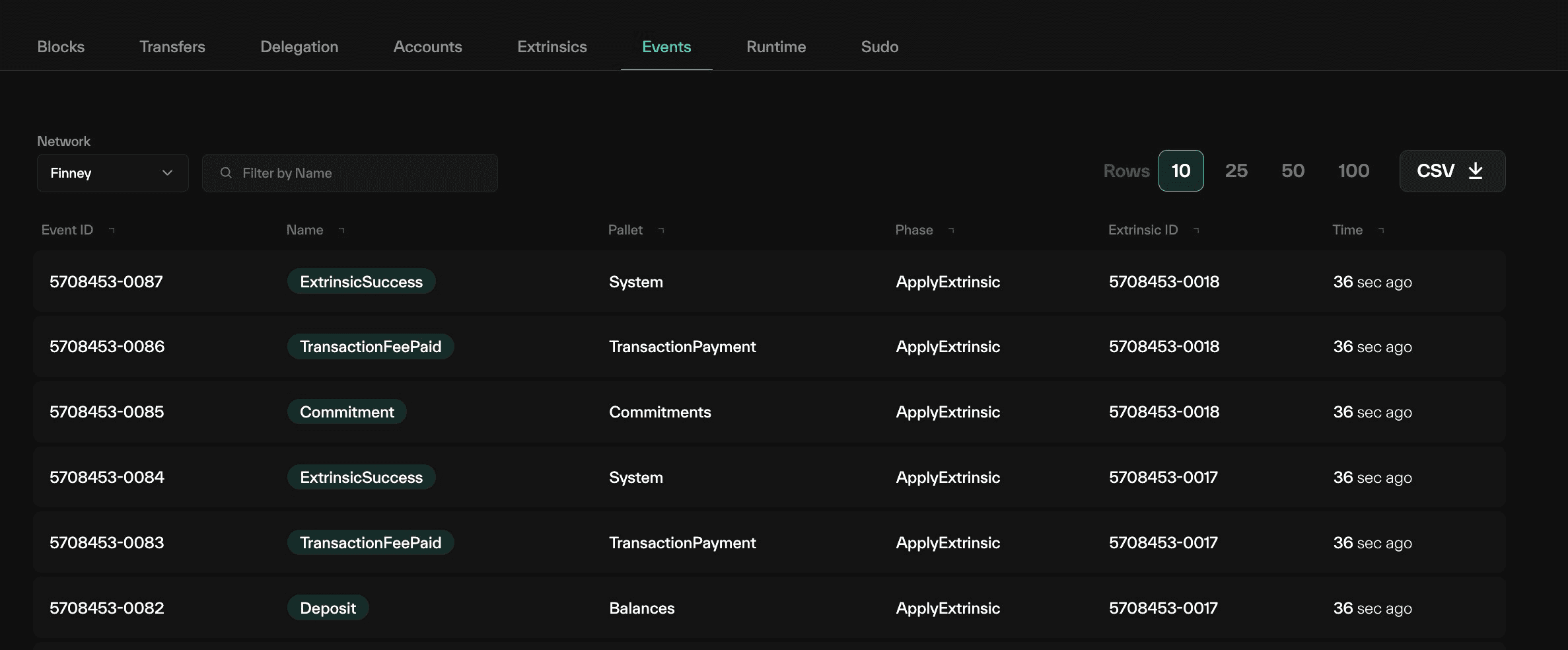
Task: Switch to the Extrinsics tab
Action: [552, 47]
